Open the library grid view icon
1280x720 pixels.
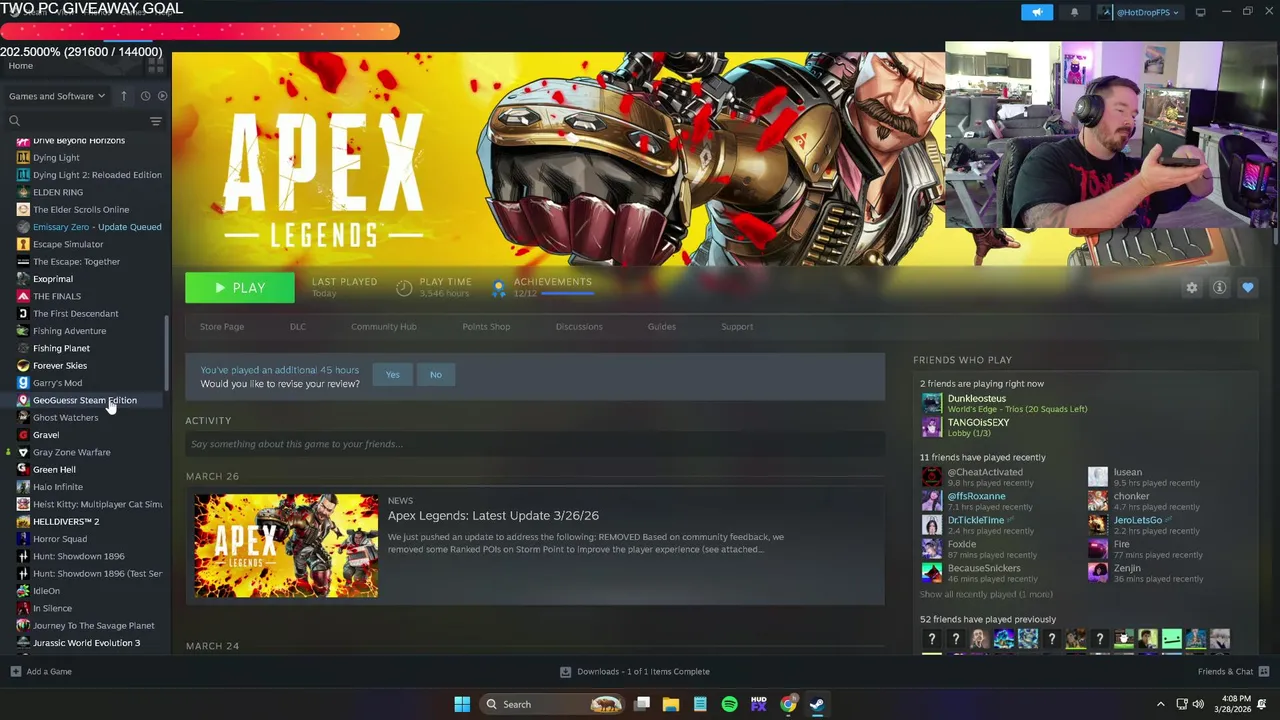point(155,66)
